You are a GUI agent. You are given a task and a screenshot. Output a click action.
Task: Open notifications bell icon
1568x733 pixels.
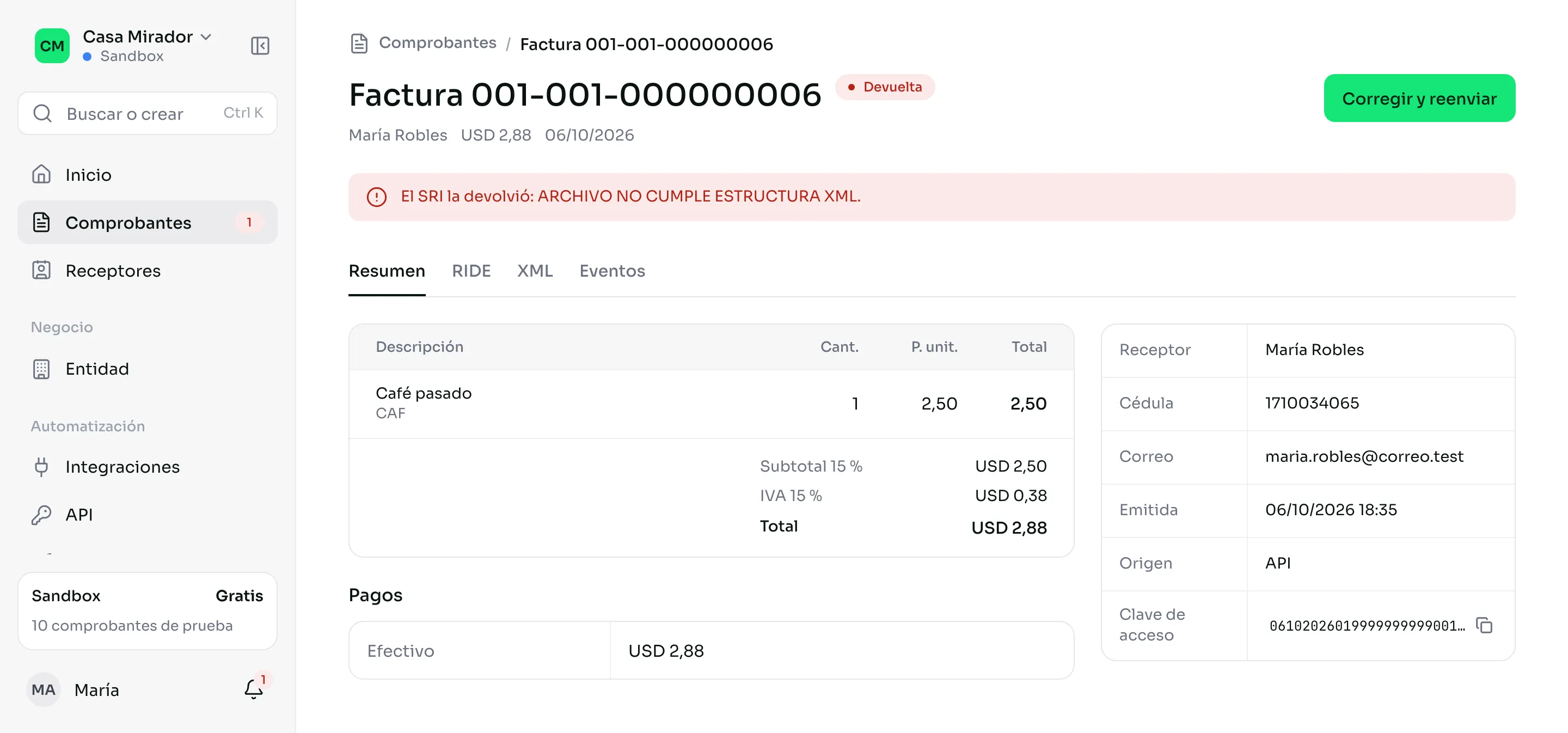(254, 689)
